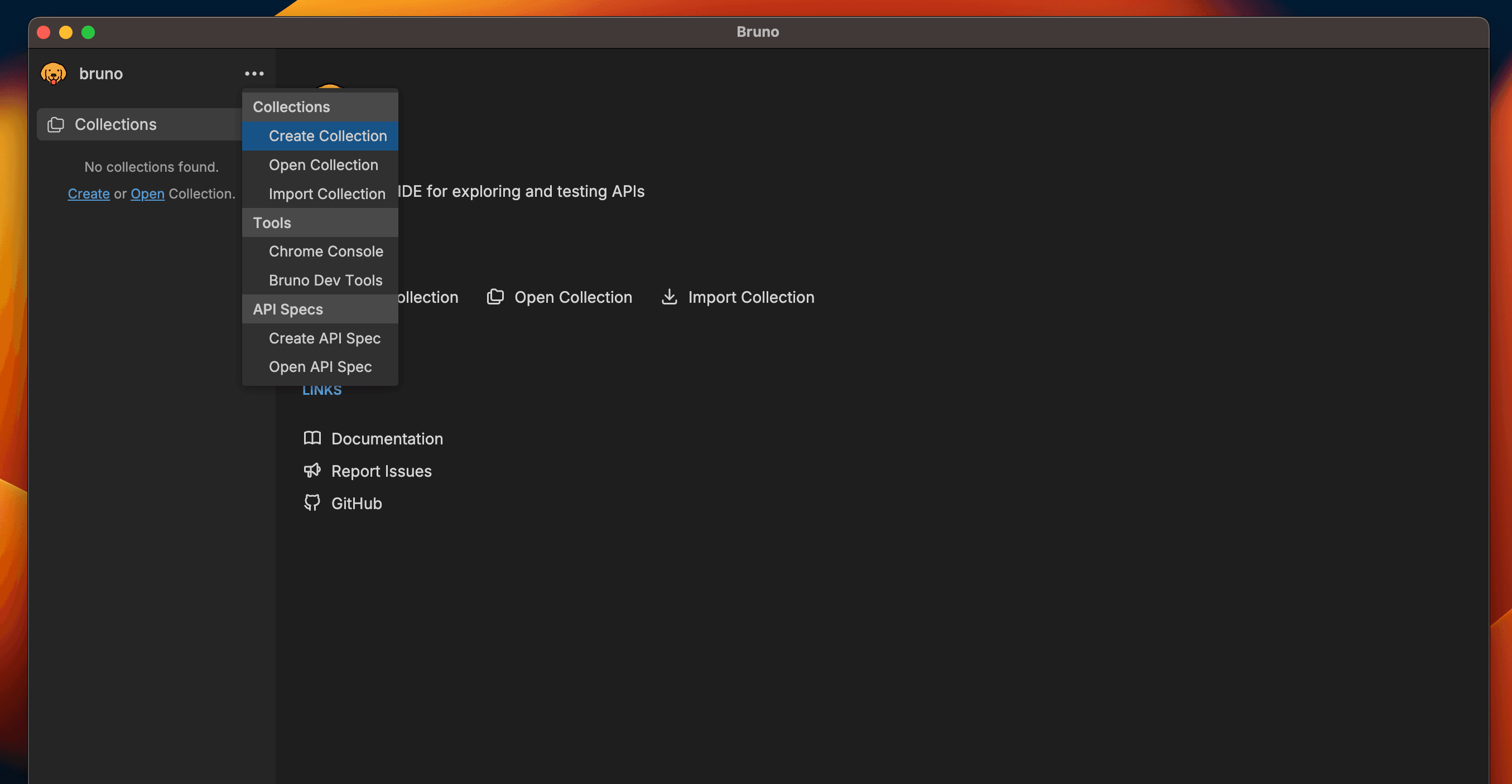1512x784 pixels.
Task: Click the Report Issues megaphone icon
Action: (x=312, y=470)
